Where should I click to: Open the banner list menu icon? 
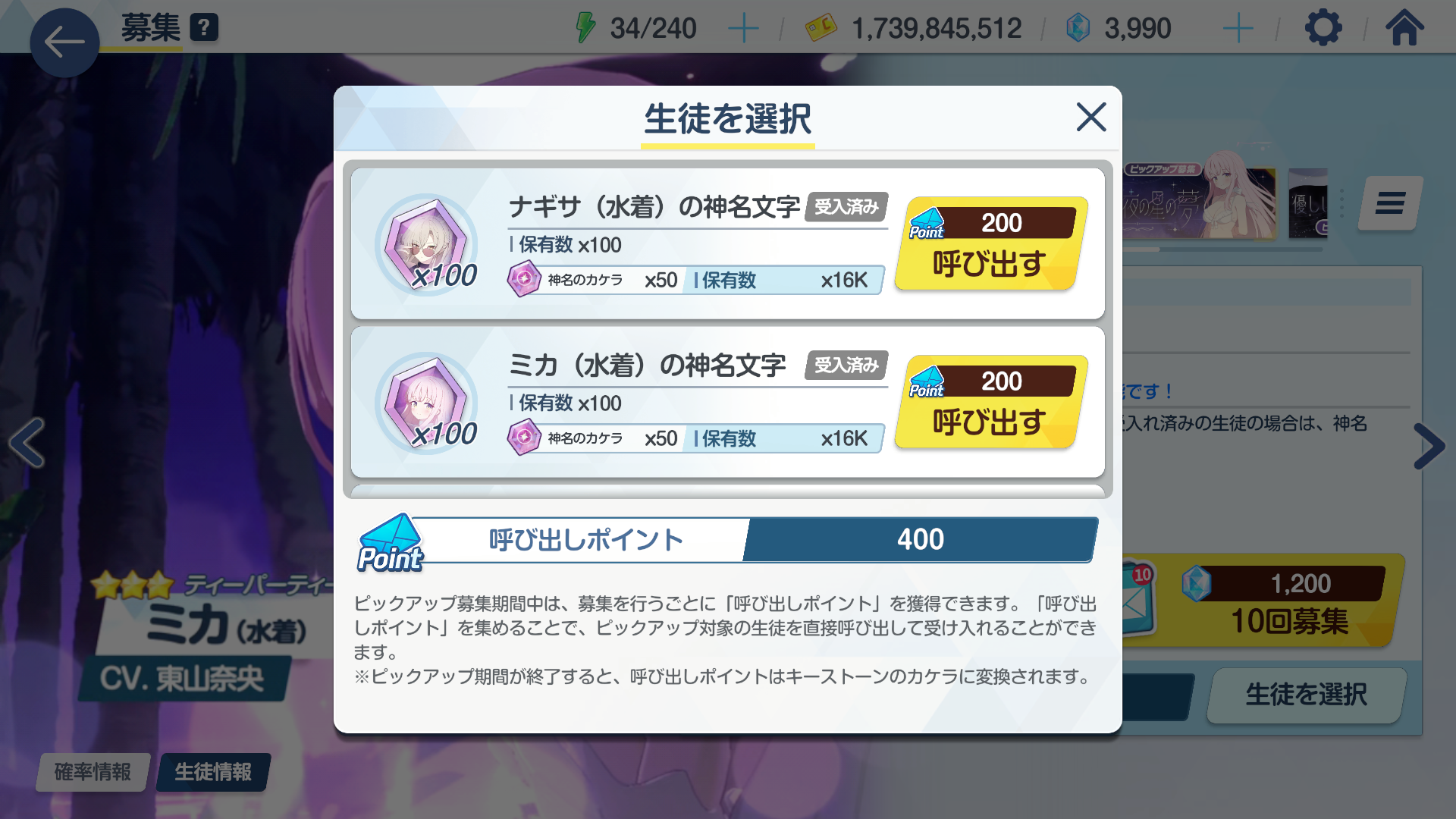point(1390,203)
